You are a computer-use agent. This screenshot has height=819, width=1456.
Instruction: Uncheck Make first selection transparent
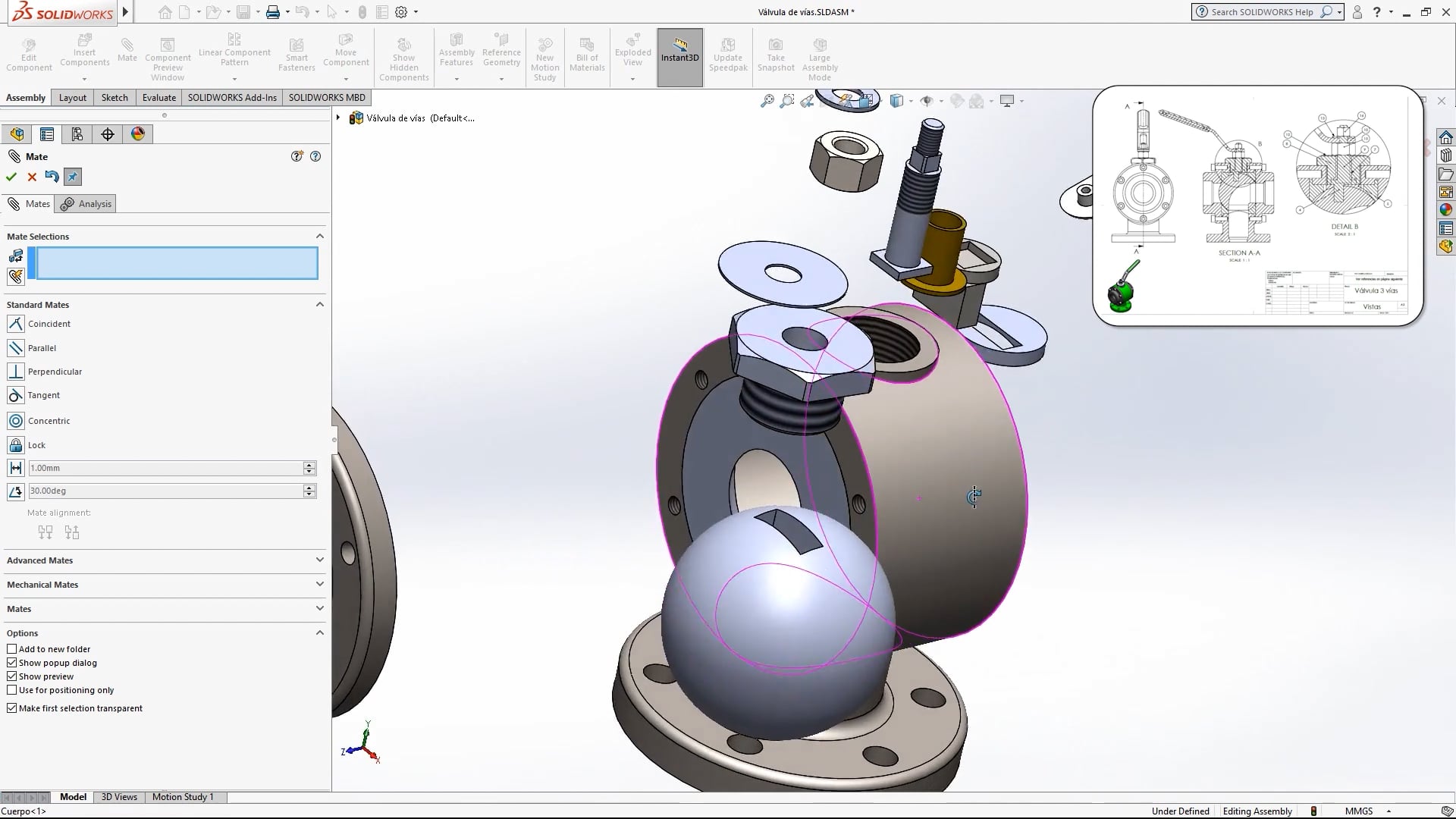coord(11,708)
